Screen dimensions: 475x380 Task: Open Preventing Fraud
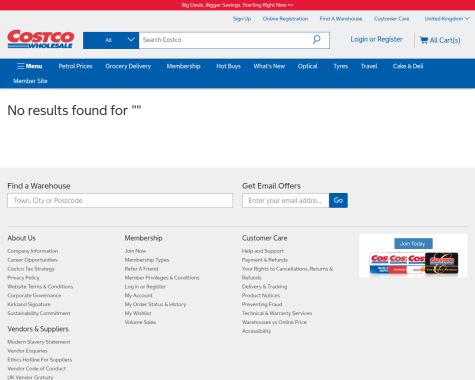pos(262,304)
